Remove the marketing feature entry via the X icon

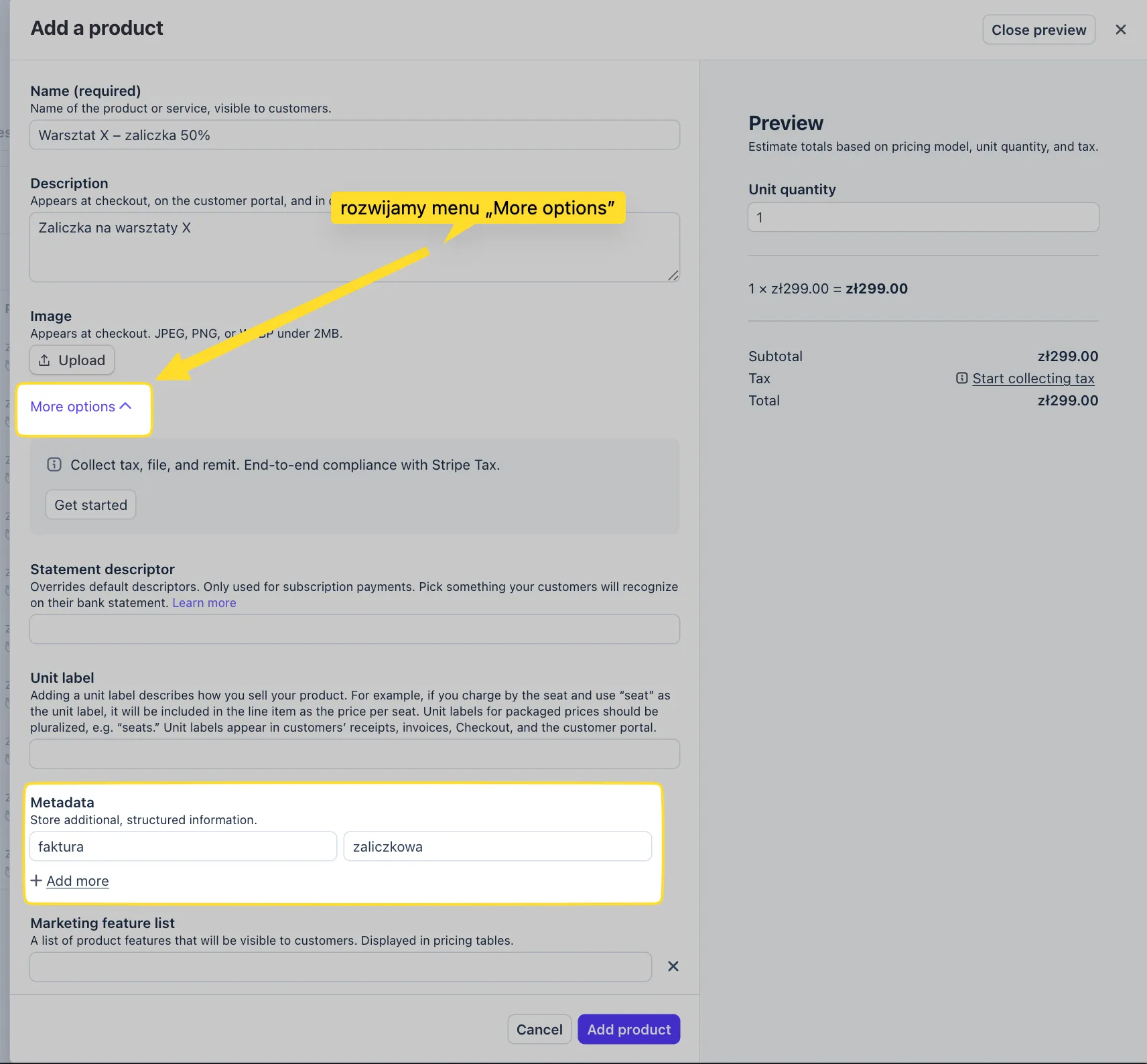(x=673, y=966)
